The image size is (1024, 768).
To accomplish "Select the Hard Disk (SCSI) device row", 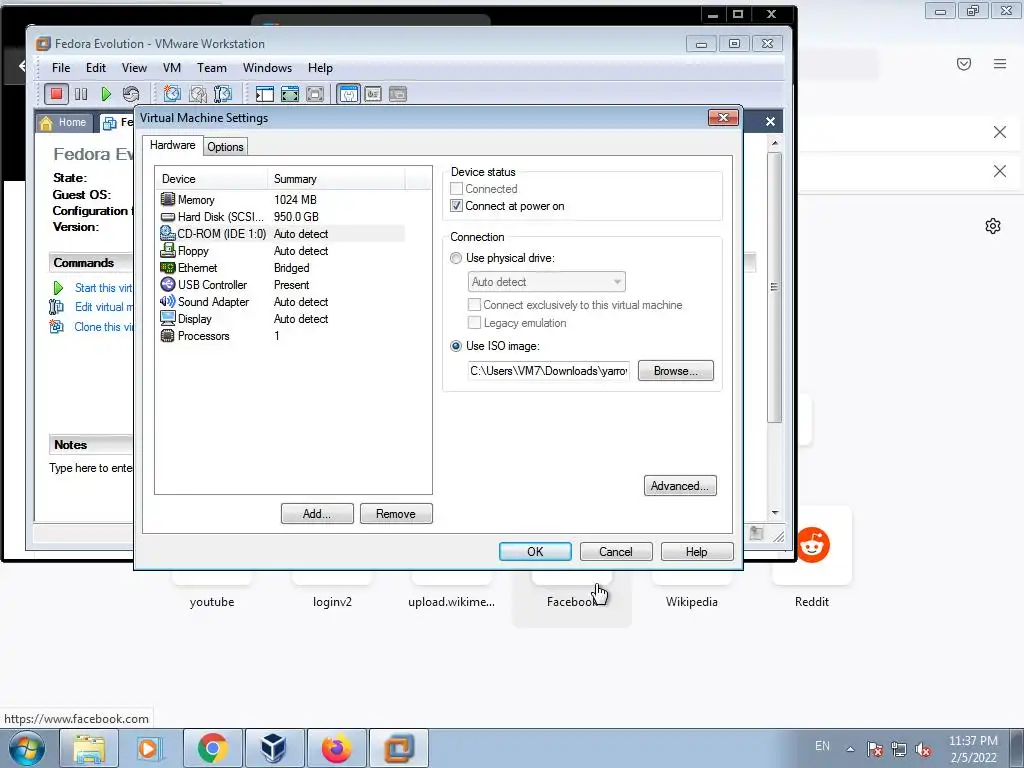I will [x=282, y=217].
